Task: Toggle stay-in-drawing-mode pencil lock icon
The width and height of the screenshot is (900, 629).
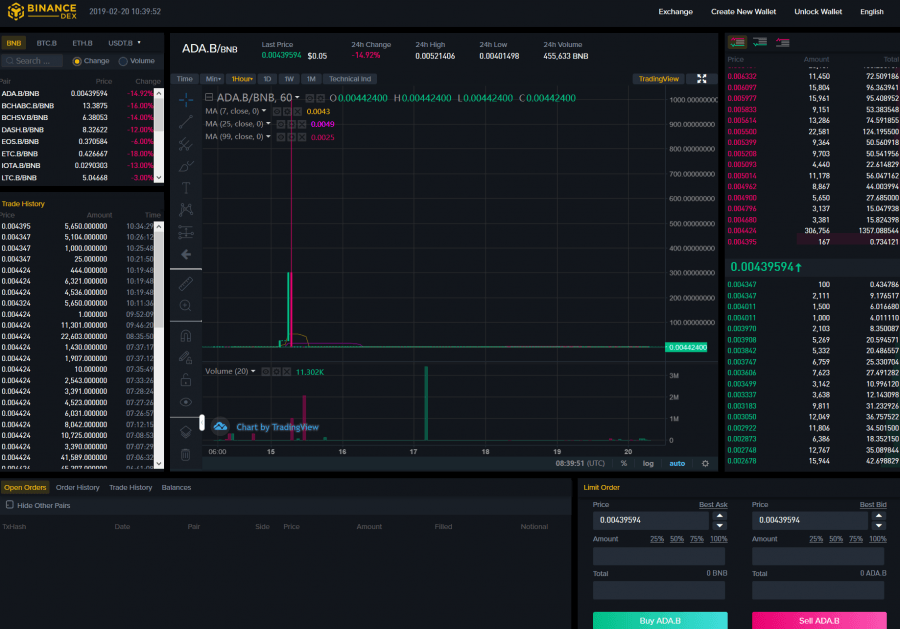Action: tap(185, 358)
